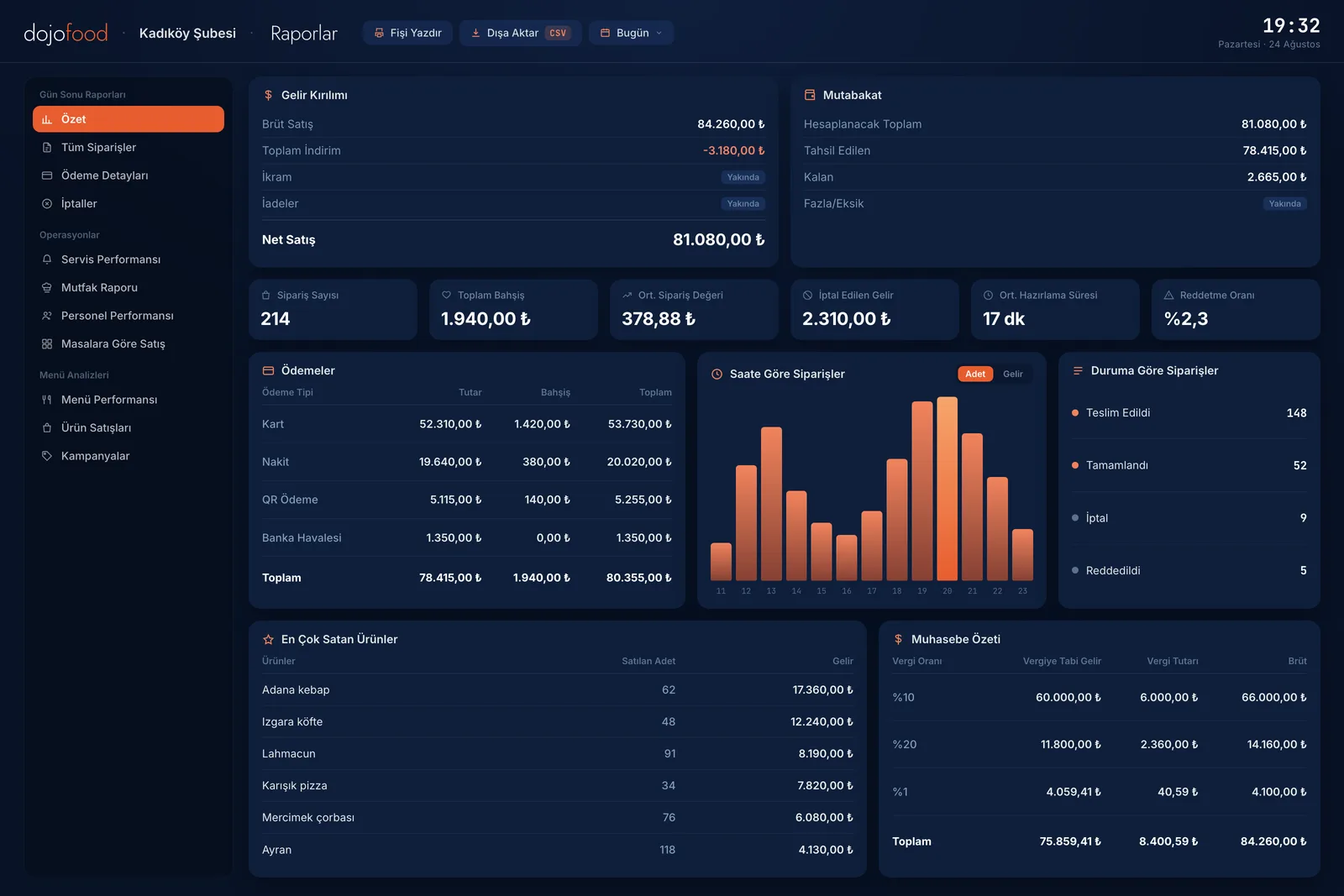Click the Muhasebe Özeti dollar icon
Viewport: 1344px width, 896px height.
click(x=898, y=639)
